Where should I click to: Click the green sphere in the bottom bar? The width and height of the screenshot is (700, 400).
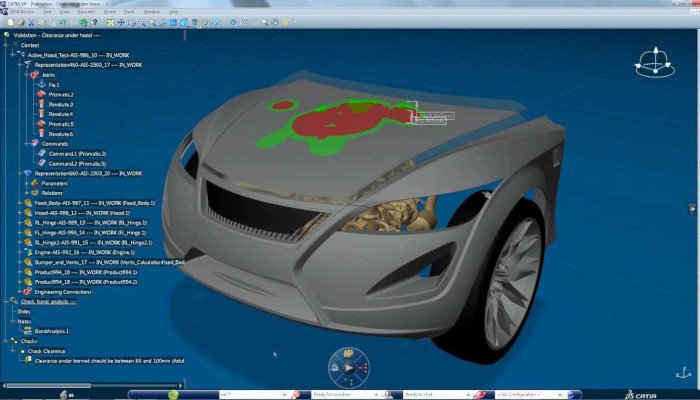(173, 395)
